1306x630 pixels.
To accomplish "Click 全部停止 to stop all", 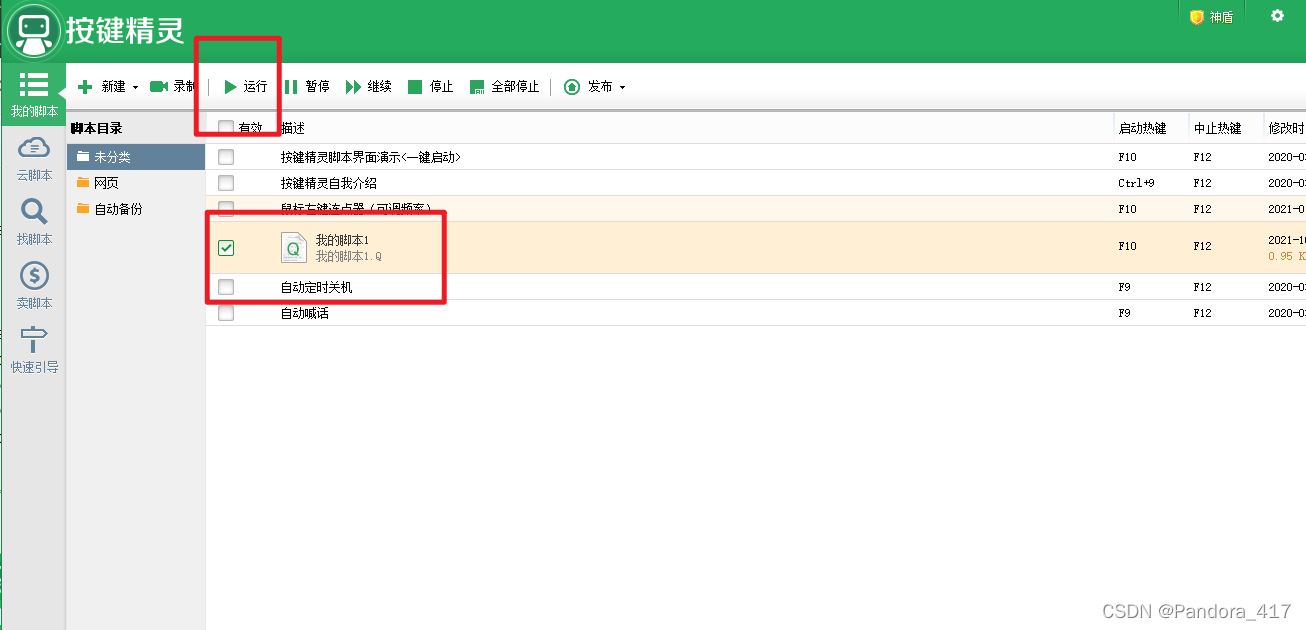I will (504, 87).
